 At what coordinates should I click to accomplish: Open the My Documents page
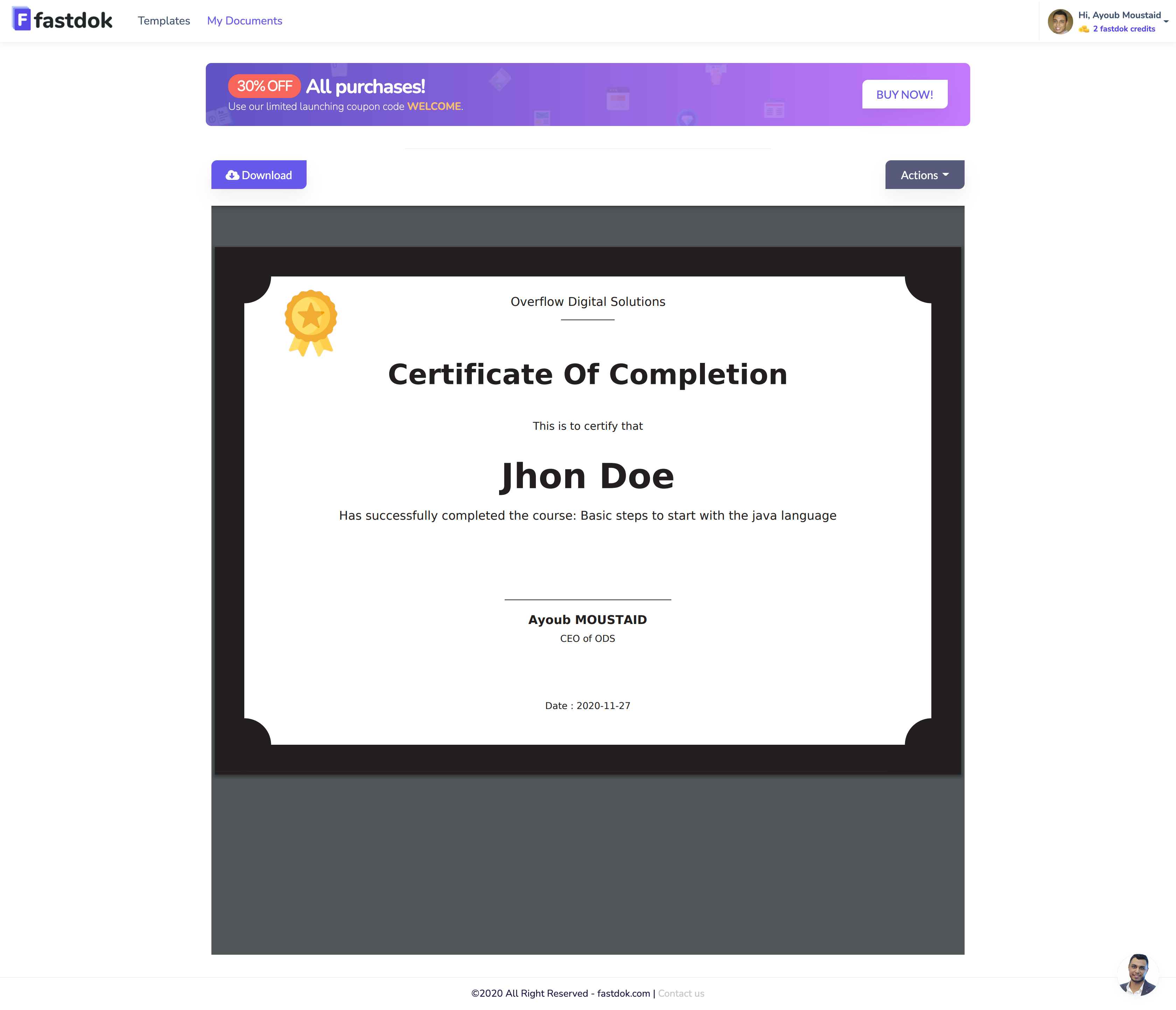pyautogui.click(x=244, y=21)
